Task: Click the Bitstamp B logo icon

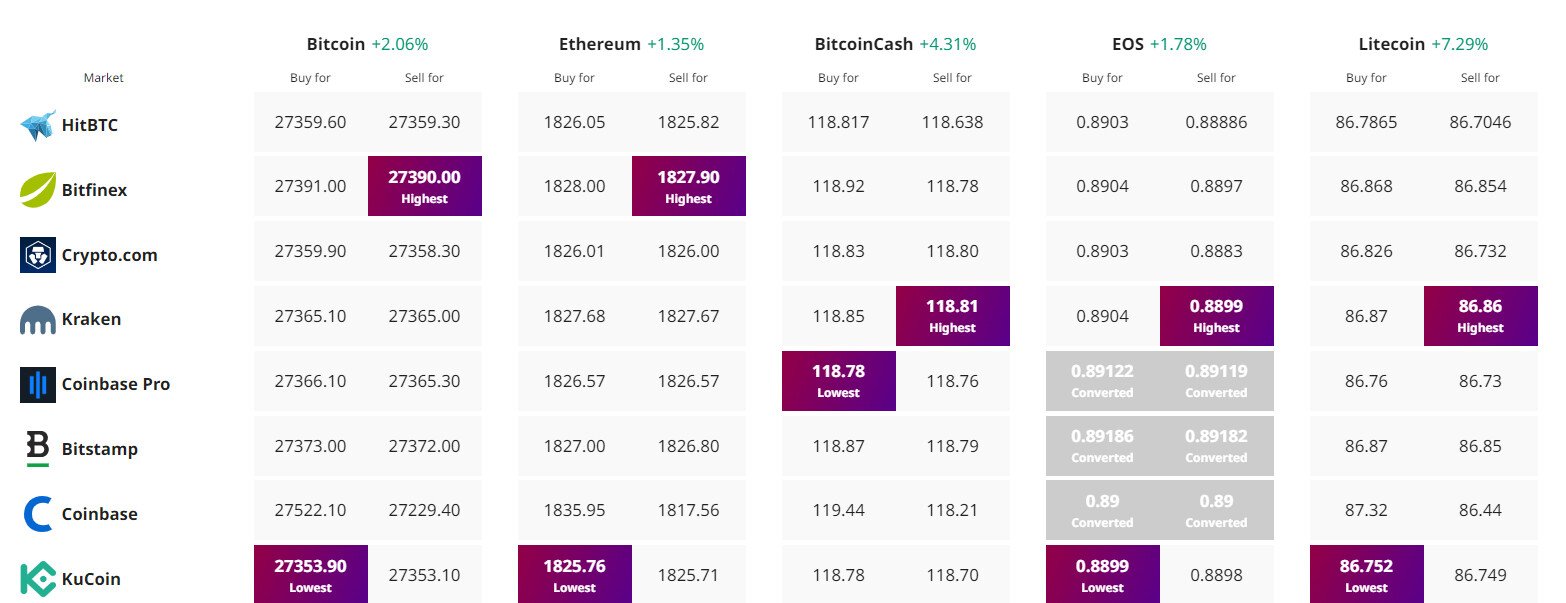Action: 38,449
